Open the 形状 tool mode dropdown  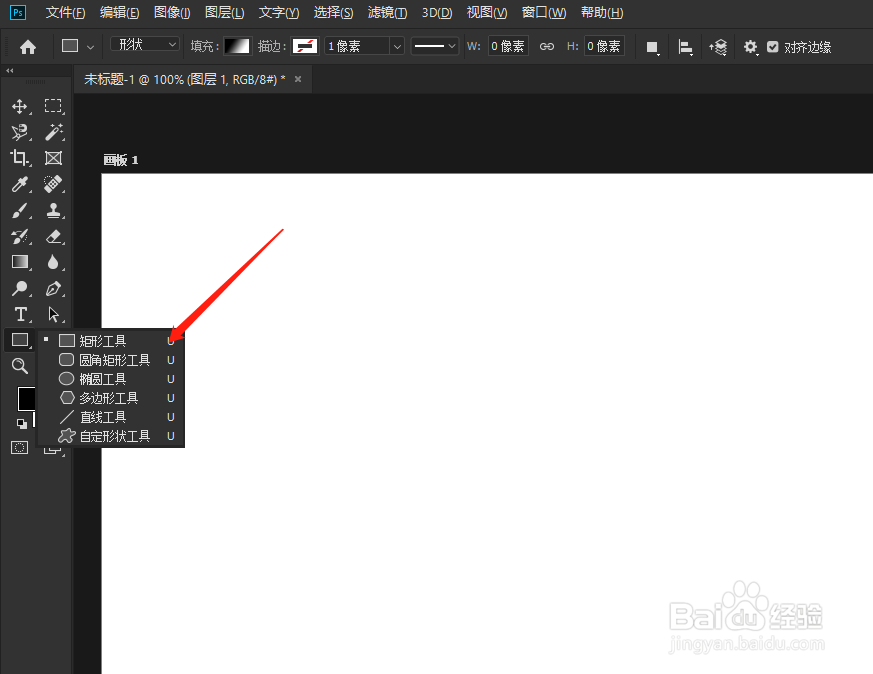(145, 44)
